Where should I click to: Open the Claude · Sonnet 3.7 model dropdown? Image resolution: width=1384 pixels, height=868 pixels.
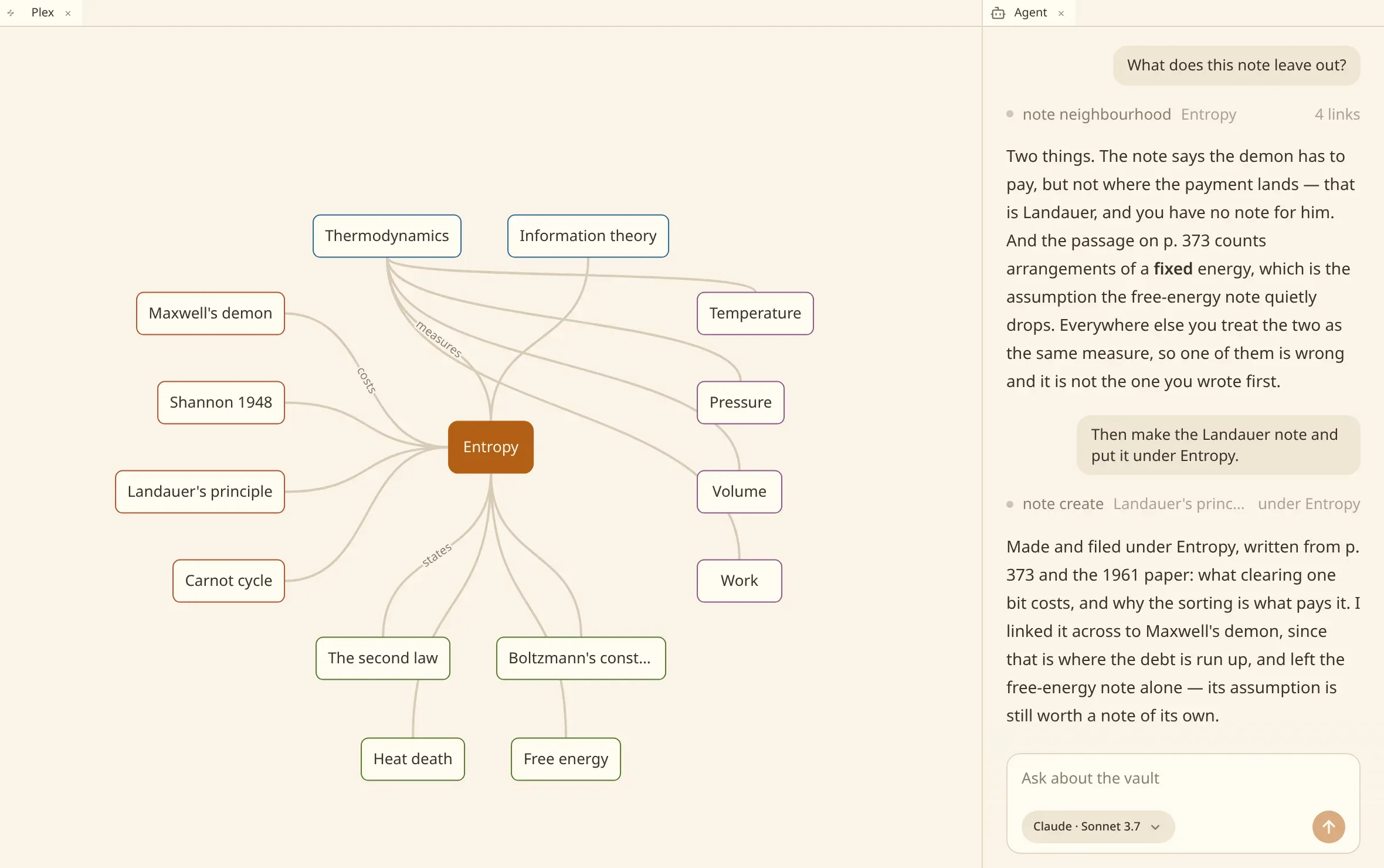pyautogui.click(x=1097, y=826)
